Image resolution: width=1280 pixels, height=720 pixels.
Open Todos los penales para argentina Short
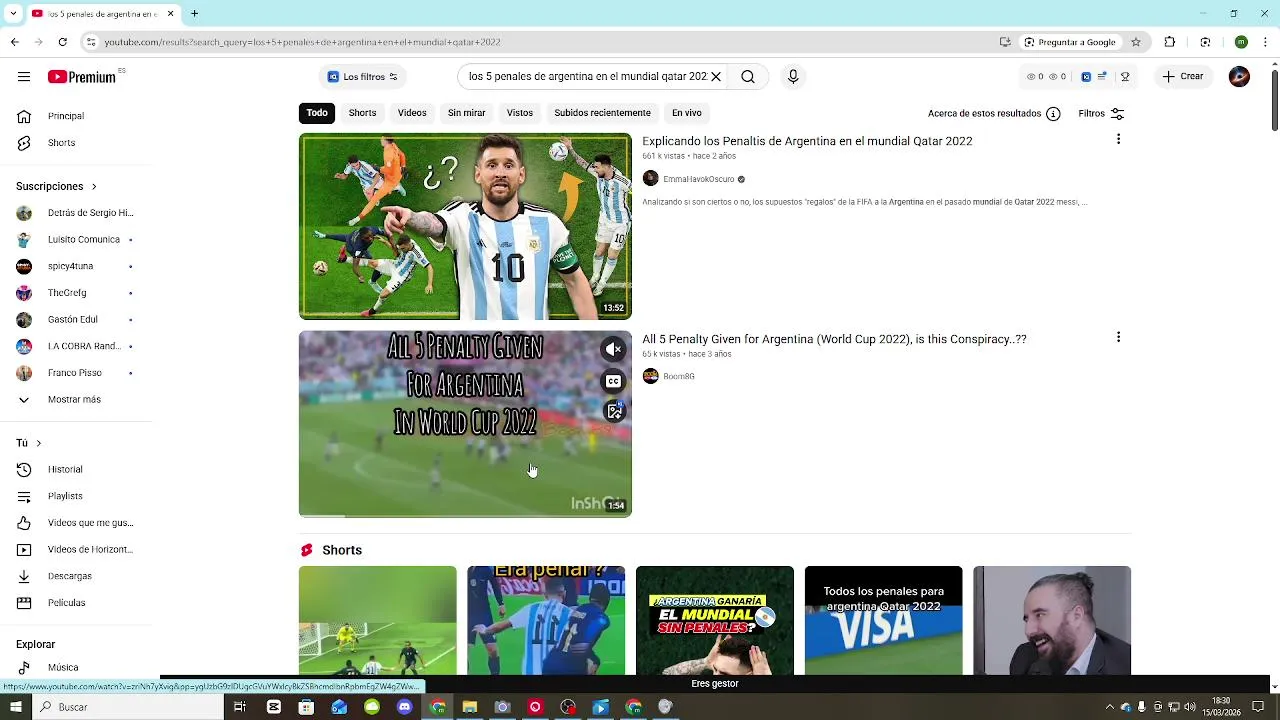(x=883, y=621)
